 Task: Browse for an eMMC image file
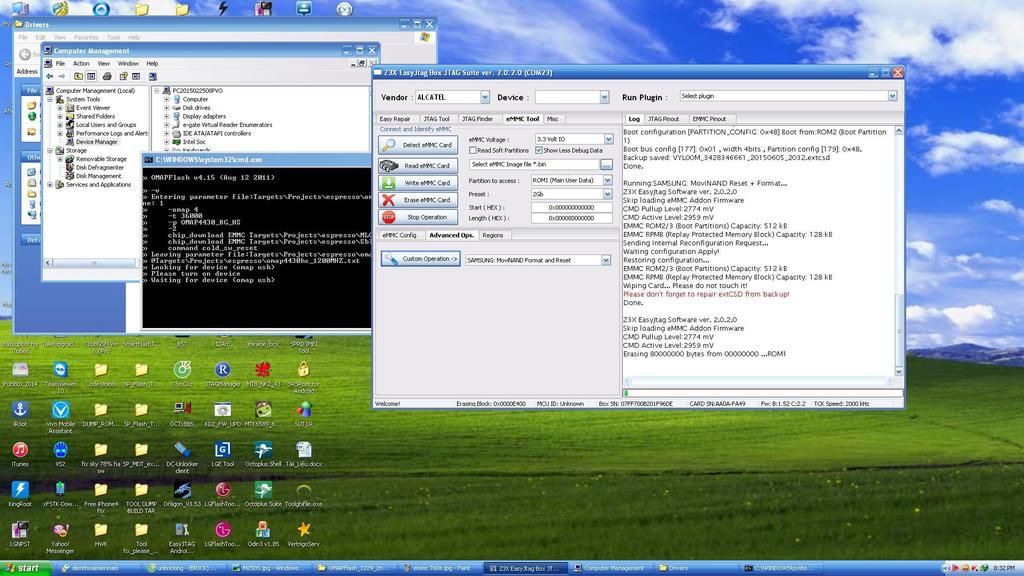606,165
